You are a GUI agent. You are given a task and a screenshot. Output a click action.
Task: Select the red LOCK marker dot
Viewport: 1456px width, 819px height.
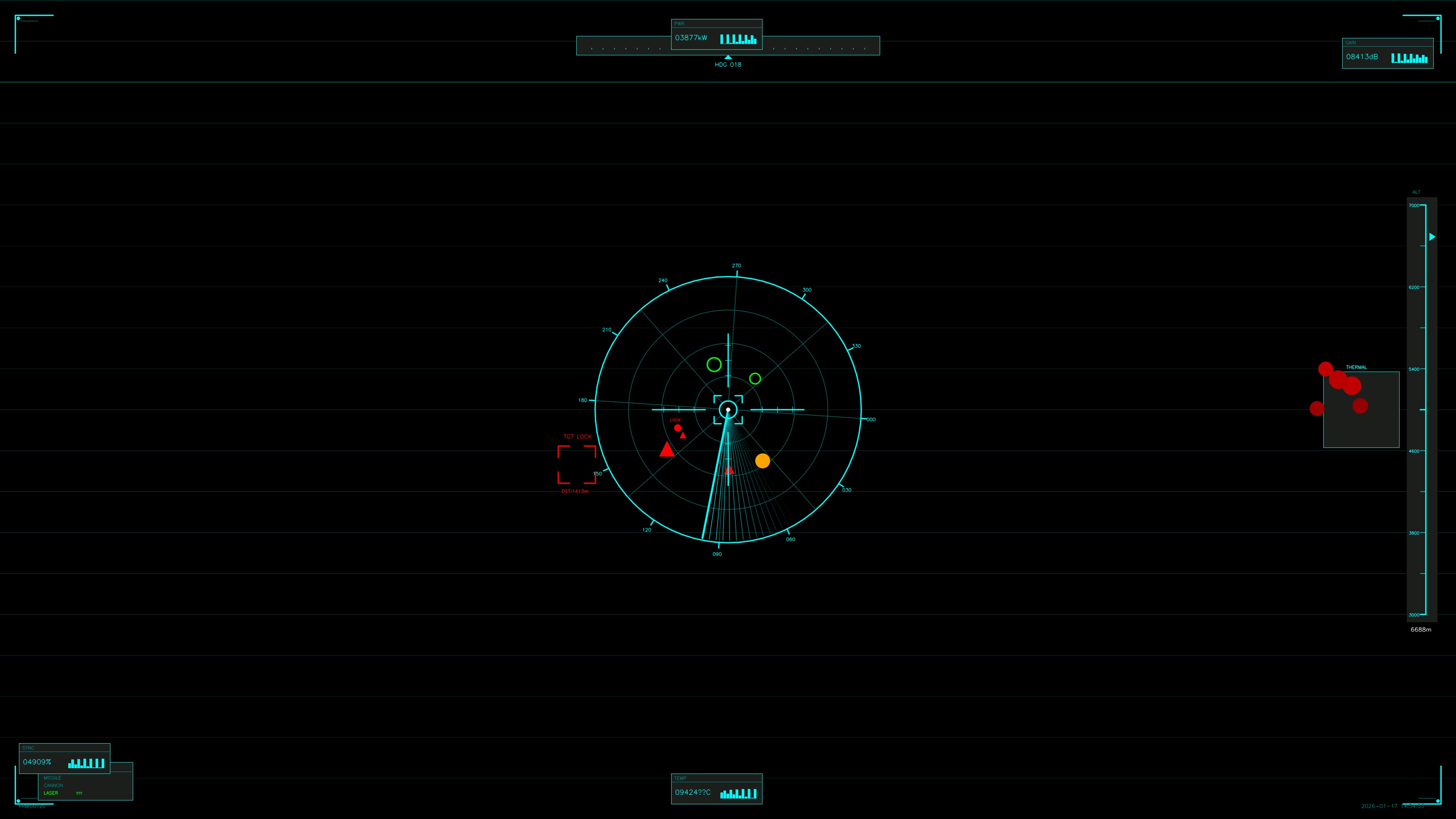click(677, 427)
